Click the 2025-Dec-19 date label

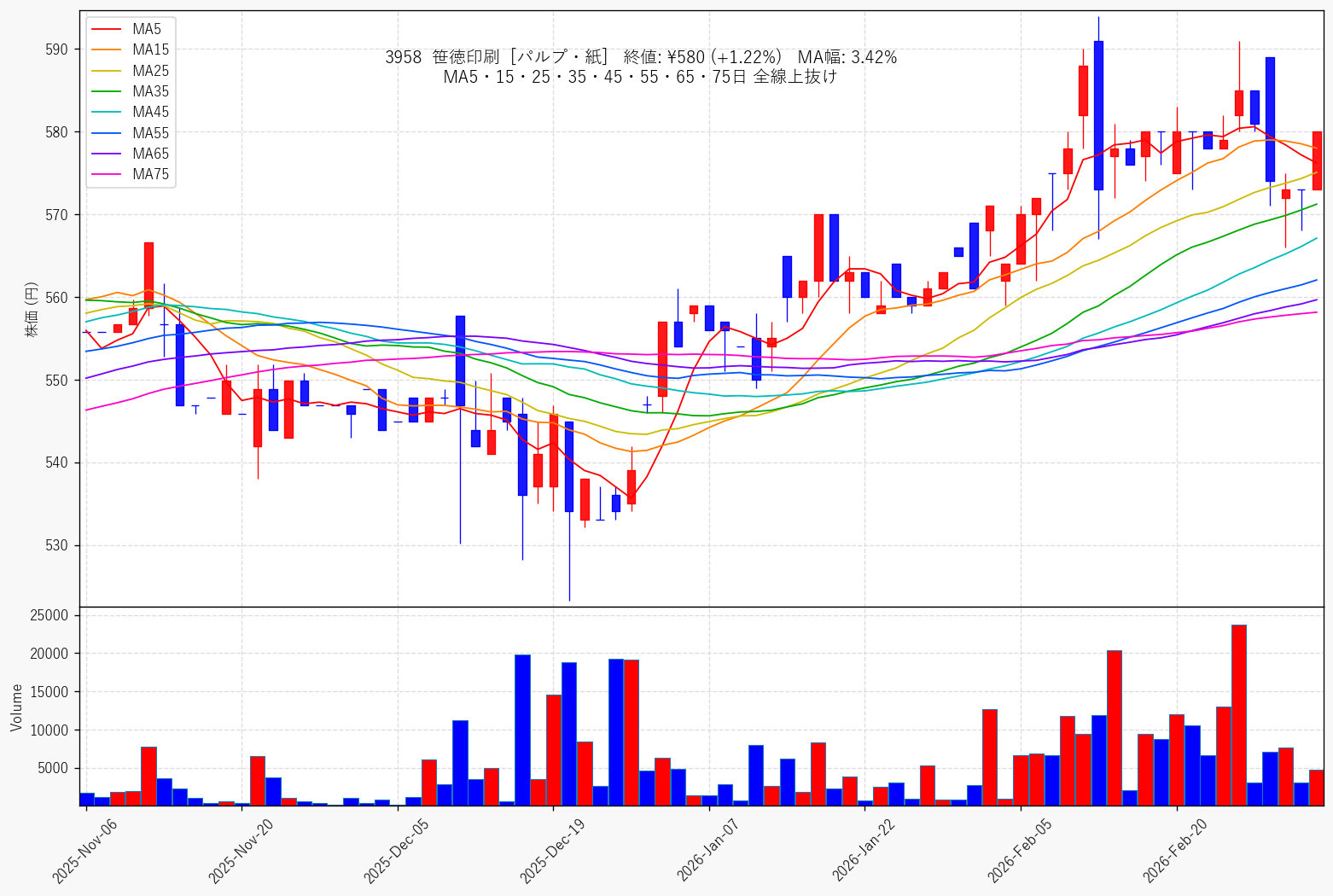point(552,851)
